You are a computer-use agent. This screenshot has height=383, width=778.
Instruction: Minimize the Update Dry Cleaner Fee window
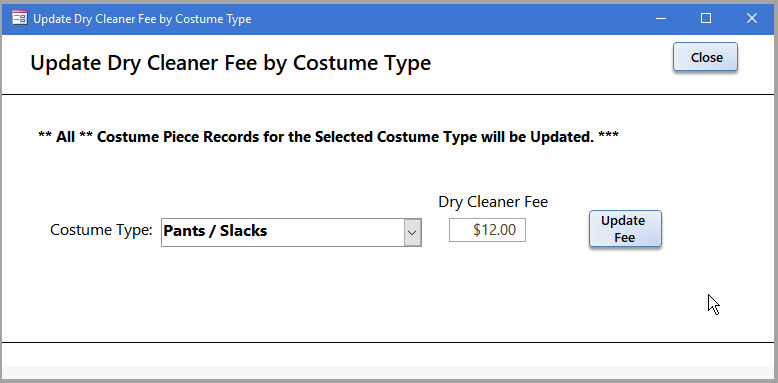[x=660, y=19]
